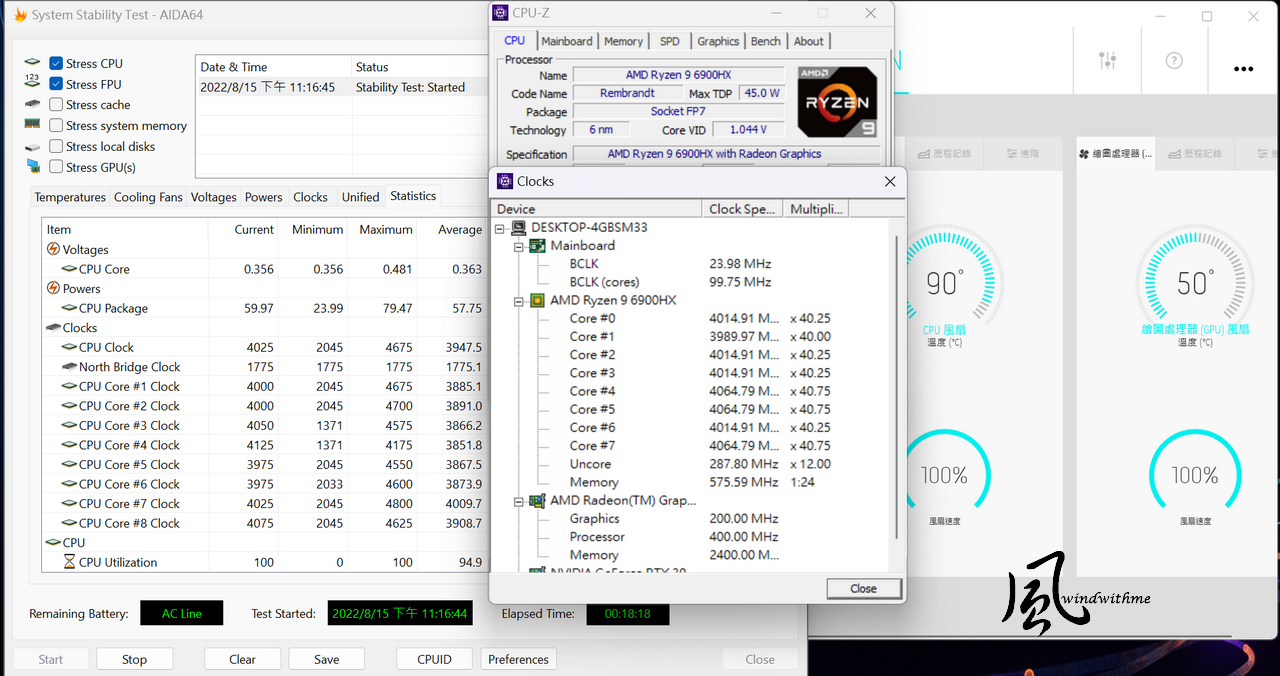Open the SPD tab in CPU-Z
The height and width of the screenshot is (676, 1280).
pos(669,41)
